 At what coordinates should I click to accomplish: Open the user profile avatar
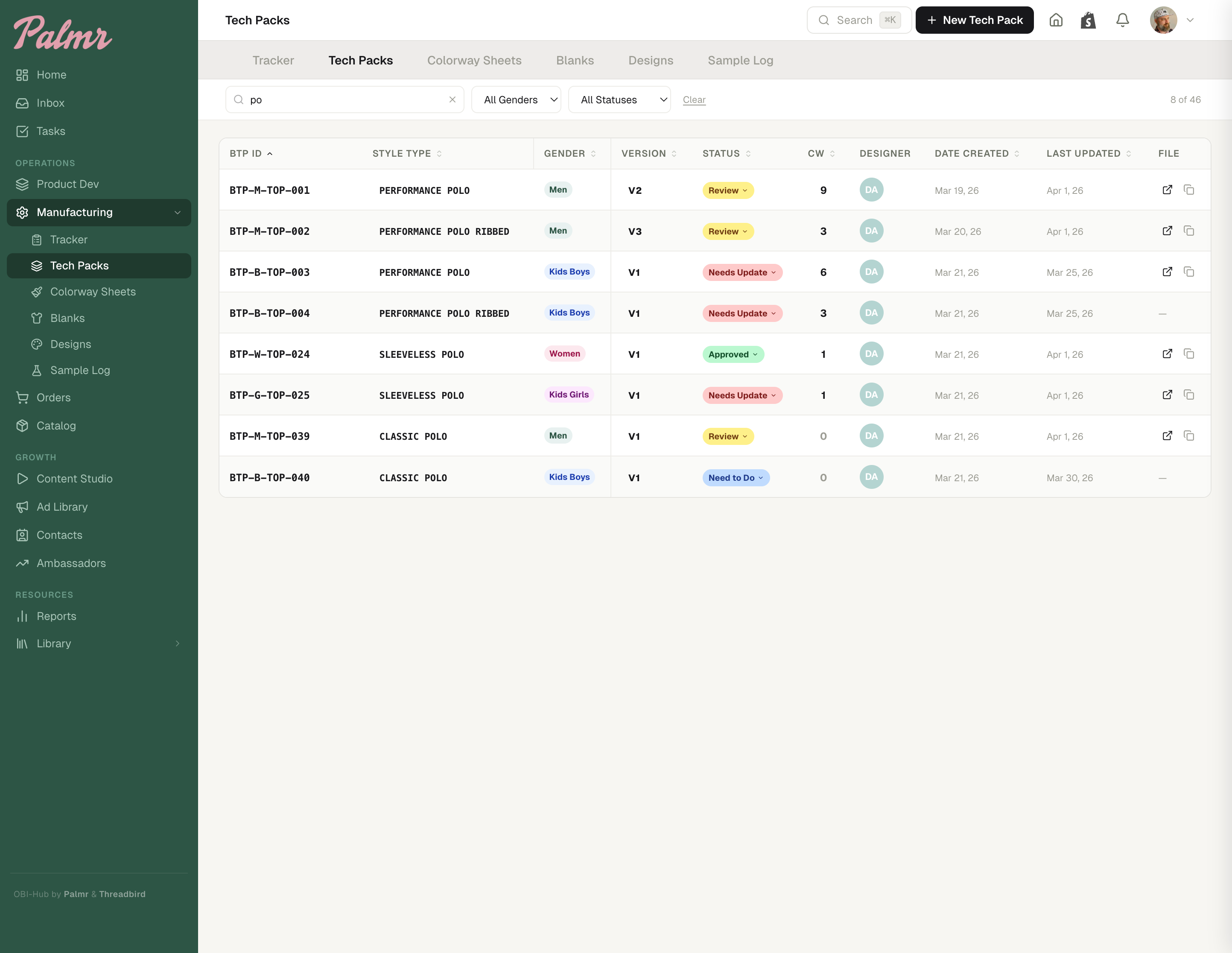(x=1163, y=20)
